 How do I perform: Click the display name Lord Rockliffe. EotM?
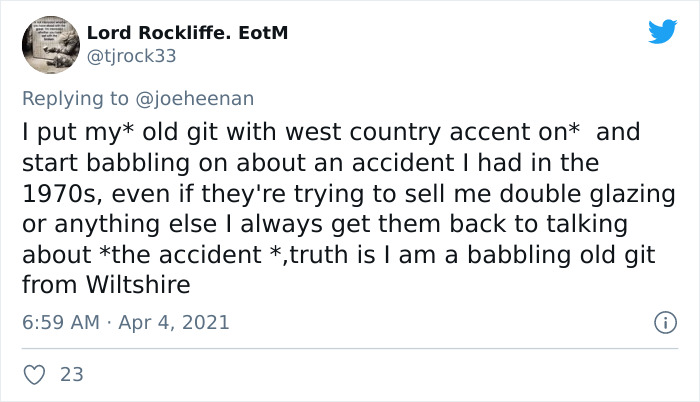pos(188,33)
